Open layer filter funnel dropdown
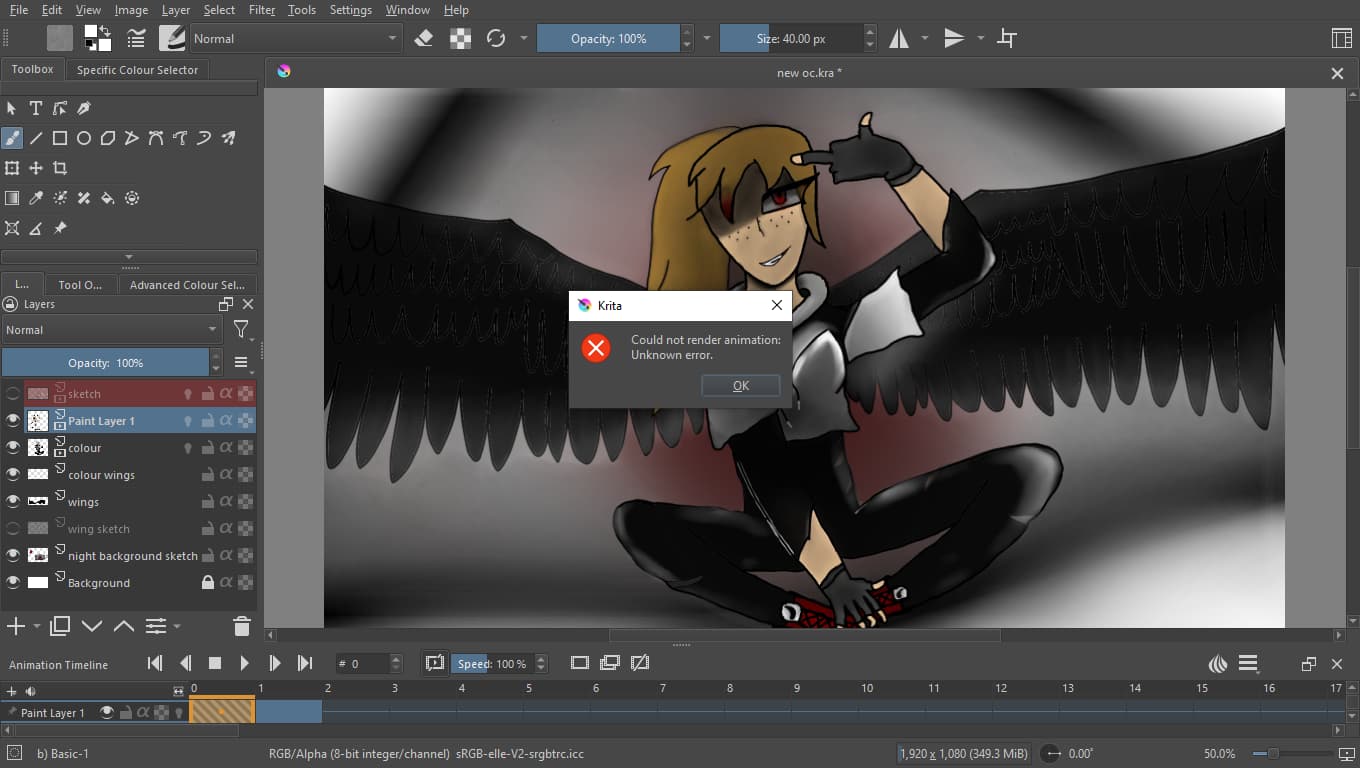Viewport: 1360px width, 768px height. click(241, 329)
